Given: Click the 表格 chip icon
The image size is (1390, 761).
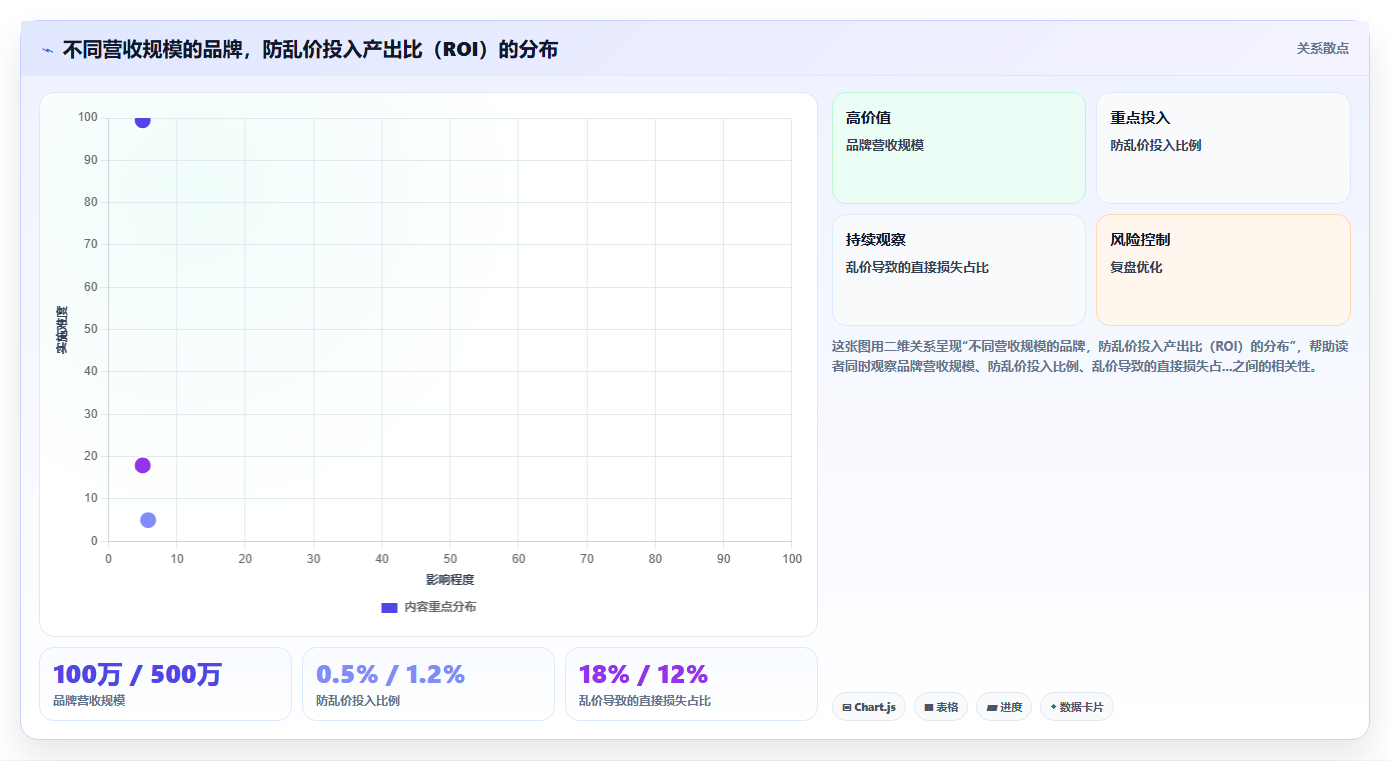Looking at the screenshot, I should click(x=929, y=707).
